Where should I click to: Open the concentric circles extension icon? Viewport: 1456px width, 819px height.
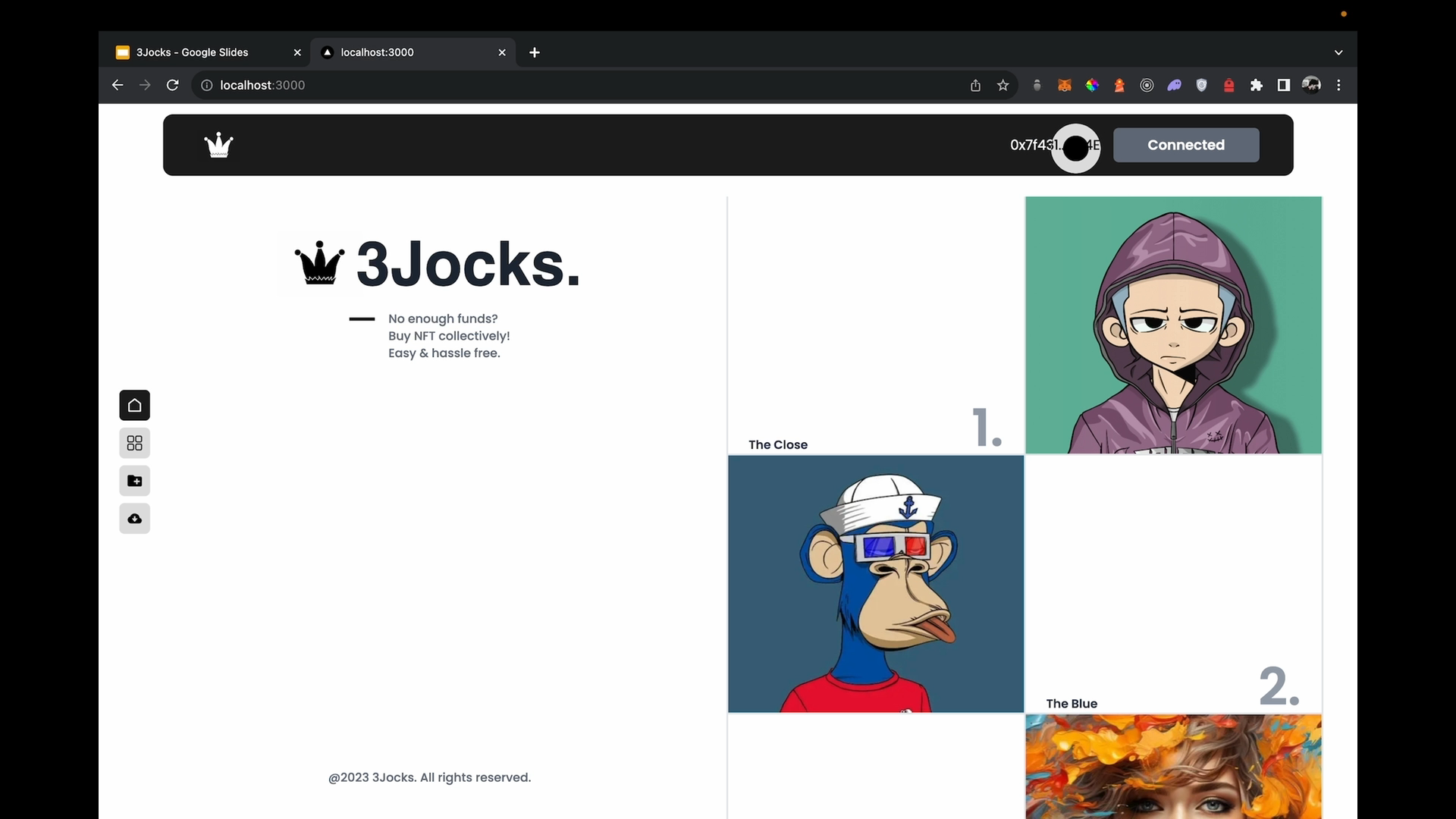pos(1147,85)
